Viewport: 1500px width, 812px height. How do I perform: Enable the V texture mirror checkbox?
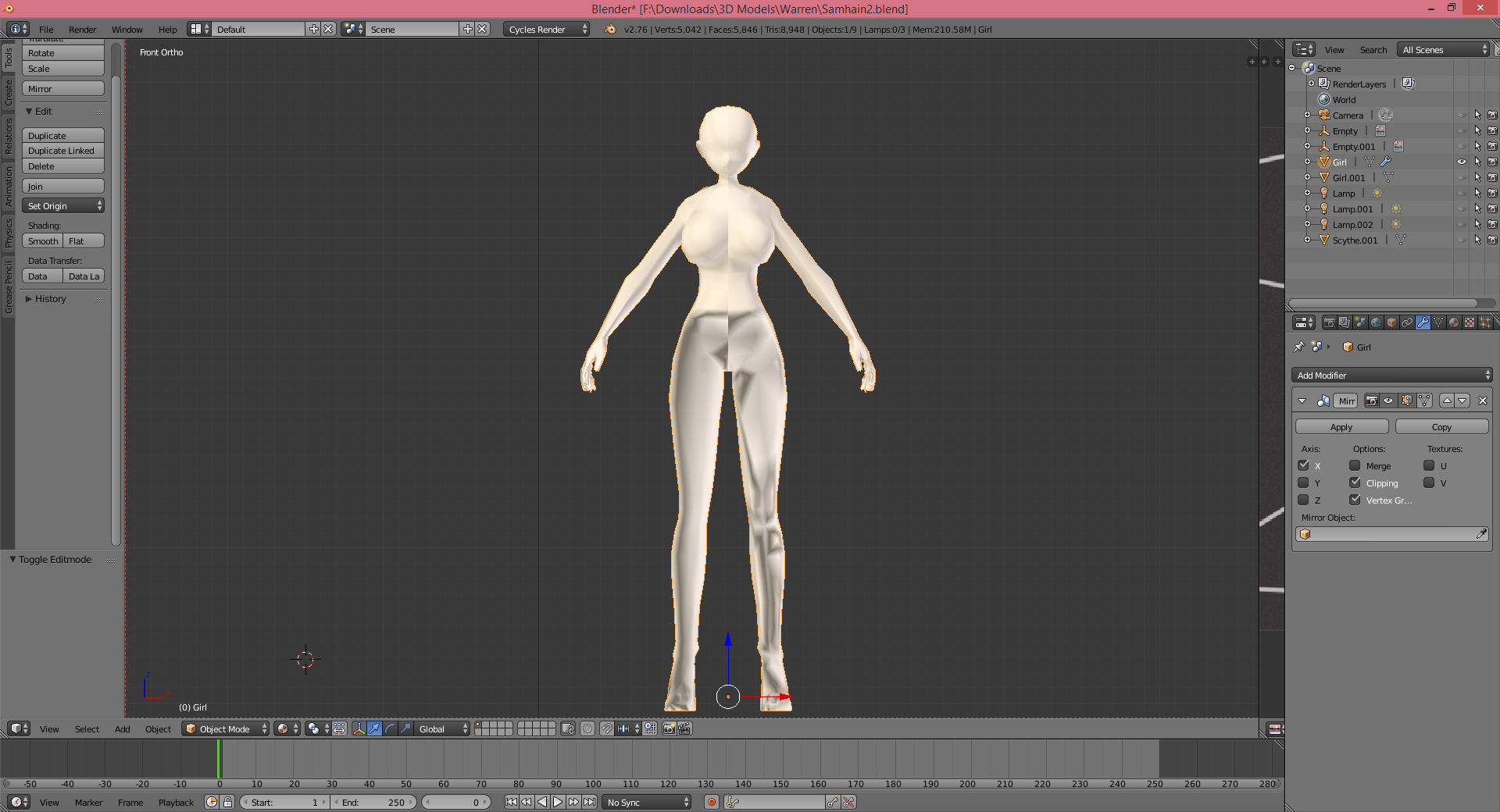coord(1429,483)
